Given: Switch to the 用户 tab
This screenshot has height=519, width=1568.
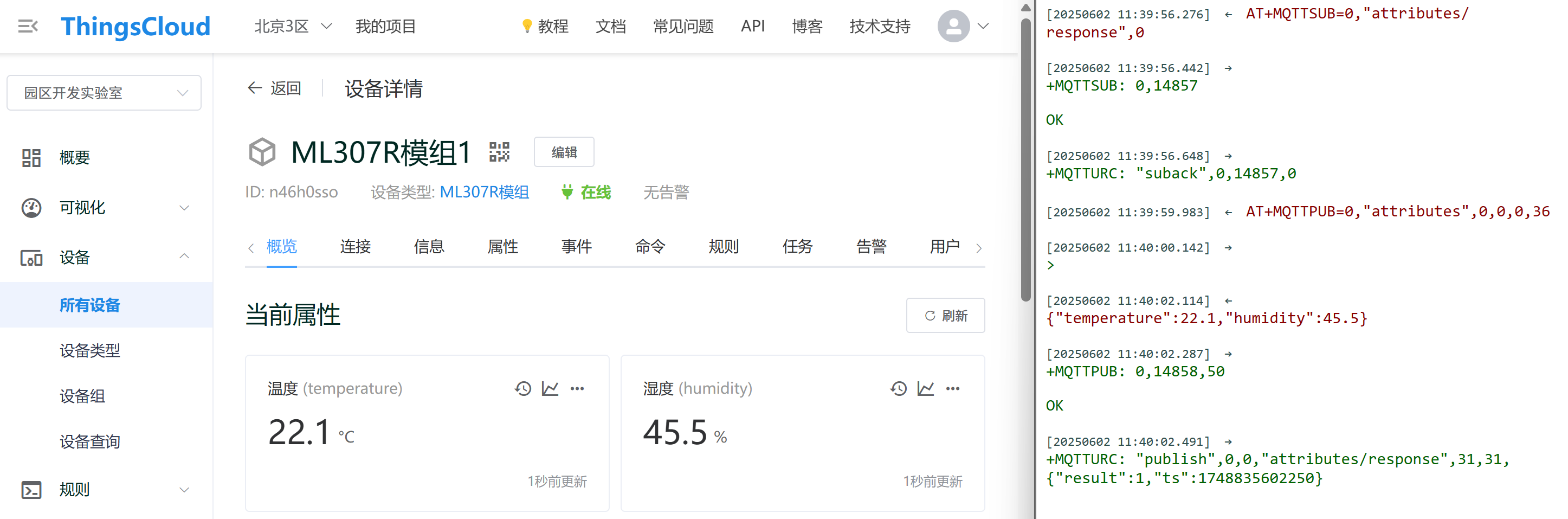Looking at the screenshot, I should click(x=945, y=247).
